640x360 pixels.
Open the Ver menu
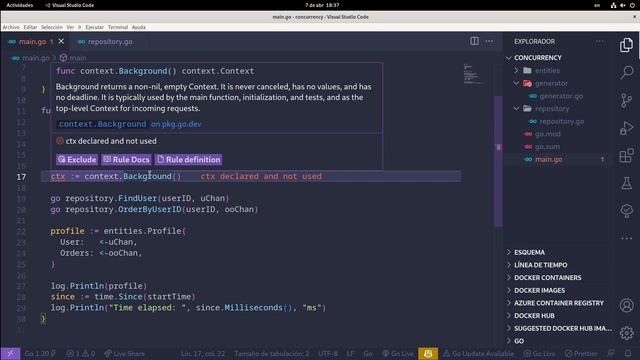point(70,27)
